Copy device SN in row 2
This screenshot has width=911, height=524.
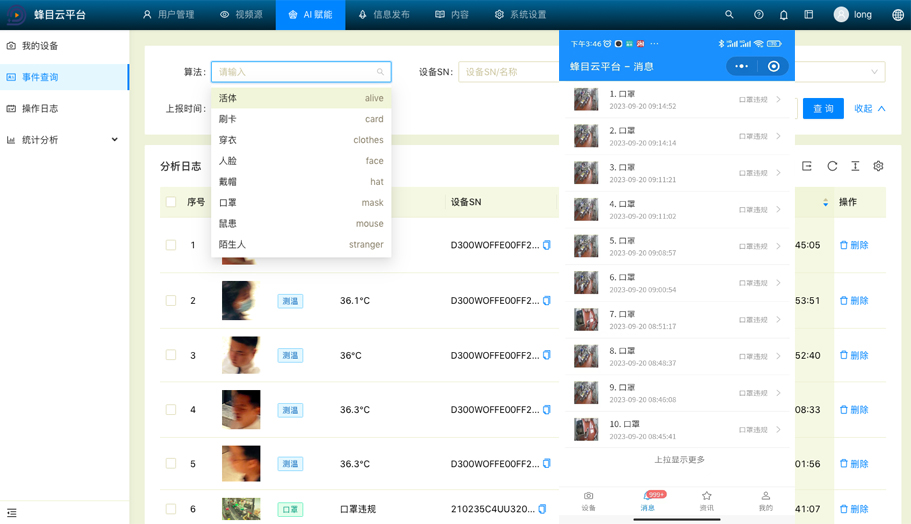(547, 300)
